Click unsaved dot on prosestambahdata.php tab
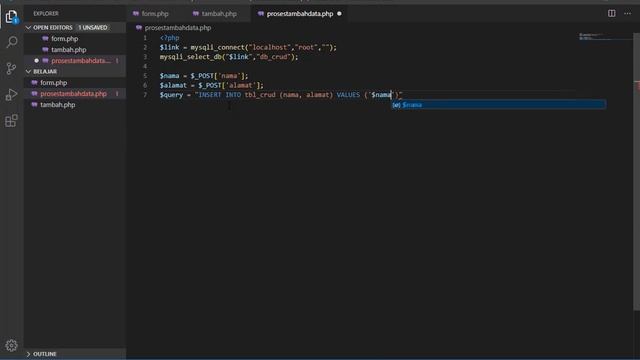Image resolution: width=640 pixels, height=360 pixels. click(339, 13)
